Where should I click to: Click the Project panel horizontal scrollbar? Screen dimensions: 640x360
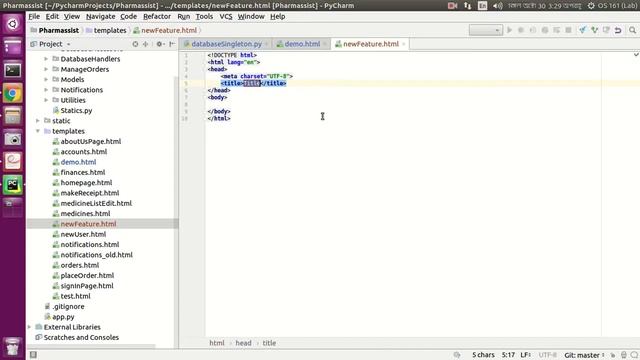(92, 347)
